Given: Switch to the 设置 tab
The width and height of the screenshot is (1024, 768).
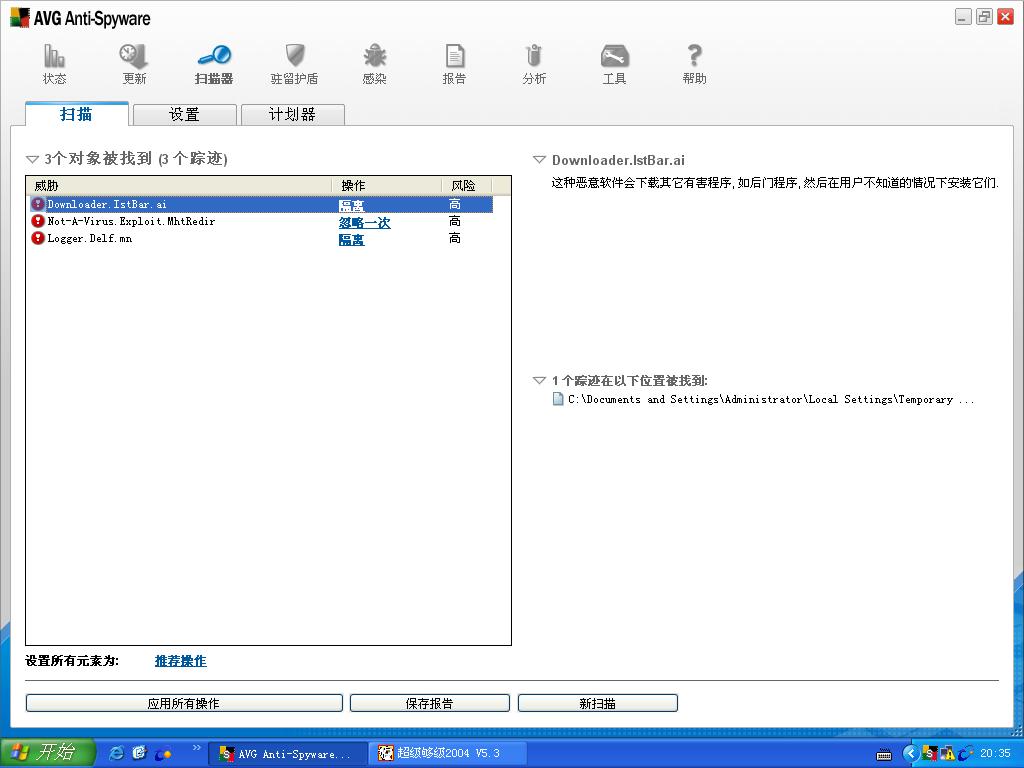Looking at the screenshot, I should click(185, 115).
